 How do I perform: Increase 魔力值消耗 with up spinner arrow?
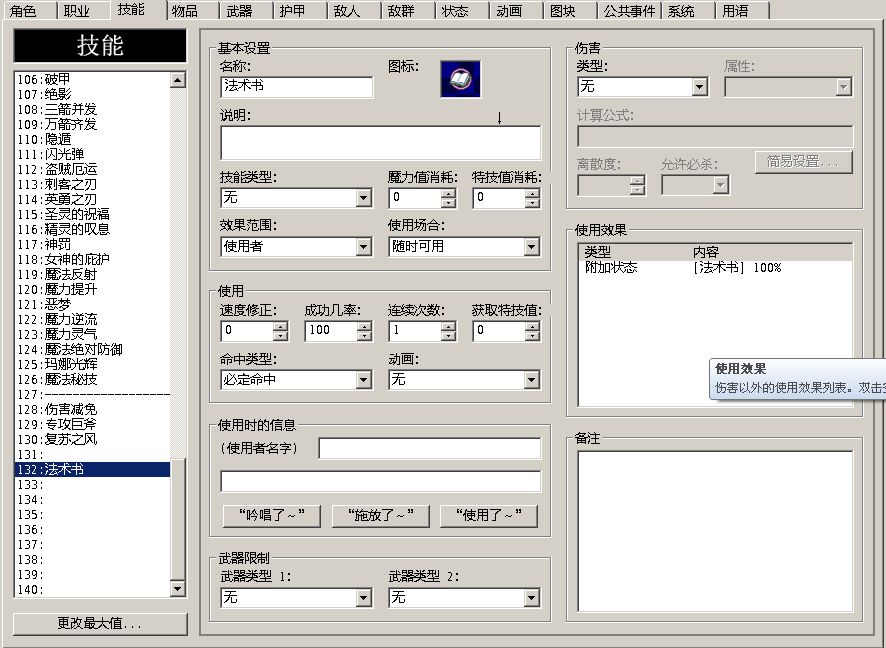click(x=448, y=193)
